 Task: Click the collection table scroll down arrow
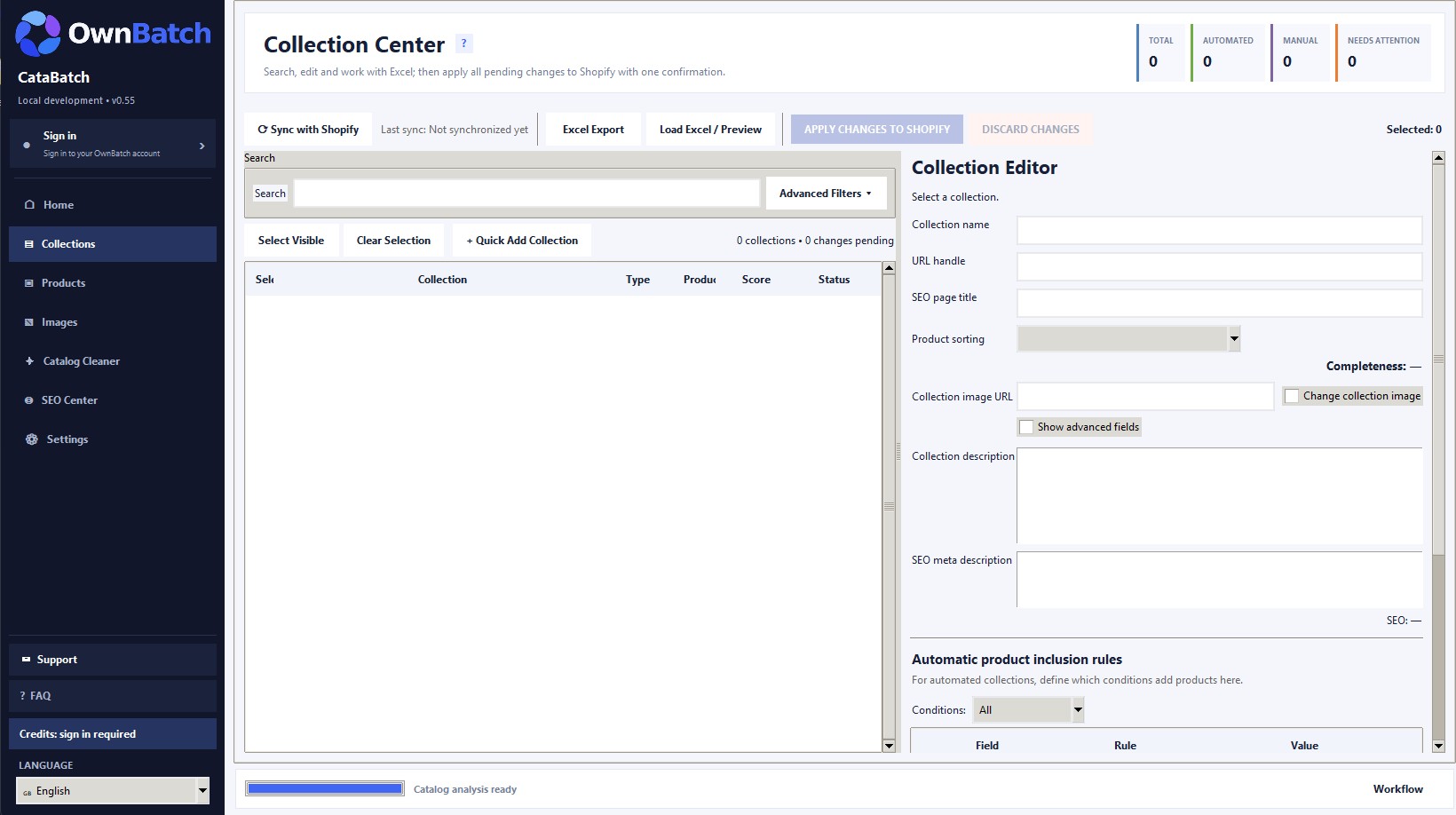[x=889, y=746]
